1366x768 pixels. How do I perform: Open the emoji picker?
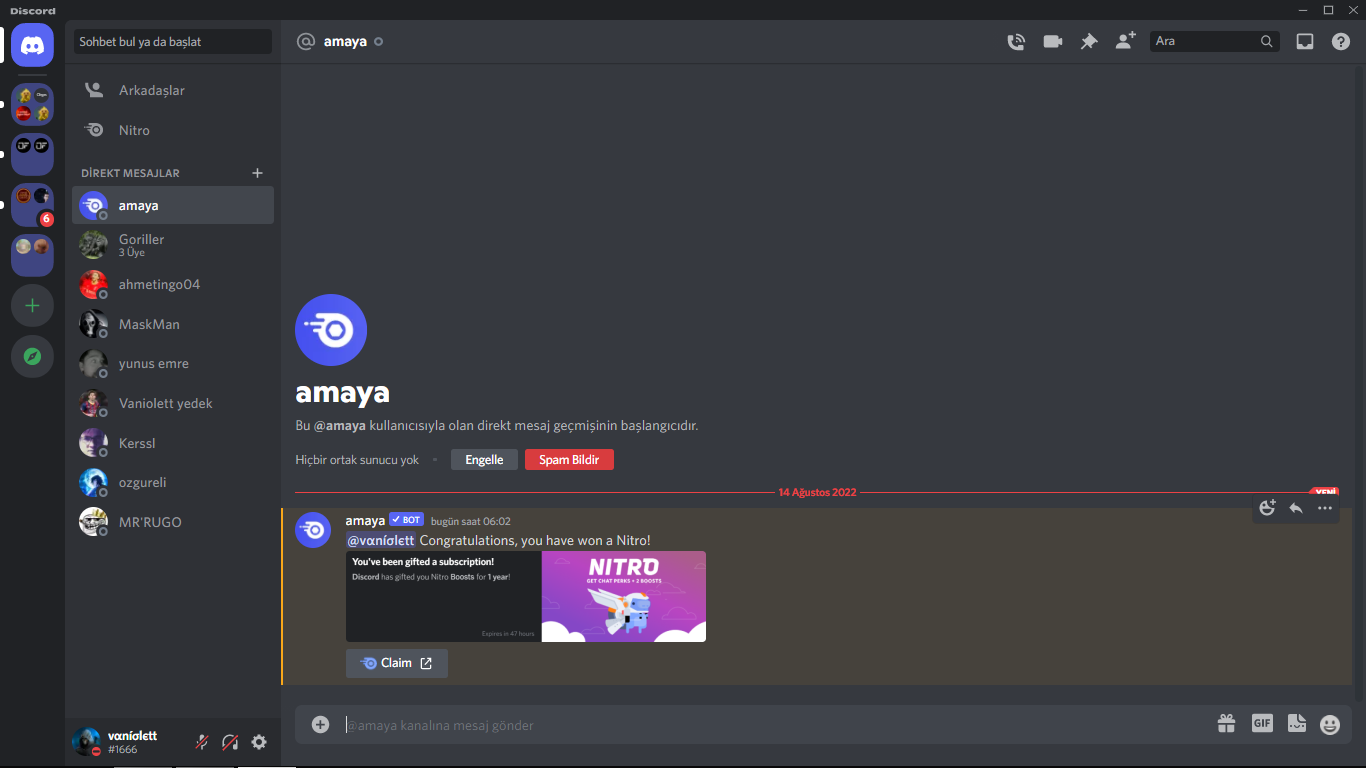[x=1330, y=725]
